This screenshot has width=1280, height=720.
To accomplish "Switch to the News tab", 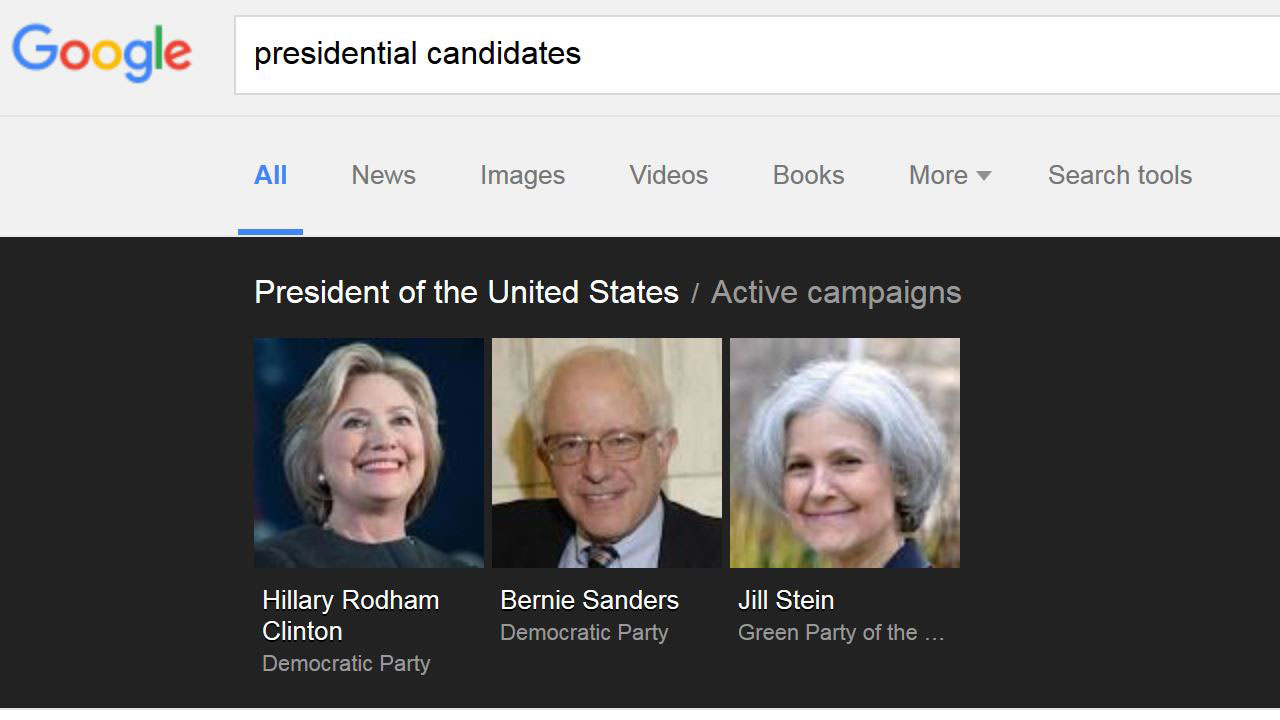I will [383, 176].
